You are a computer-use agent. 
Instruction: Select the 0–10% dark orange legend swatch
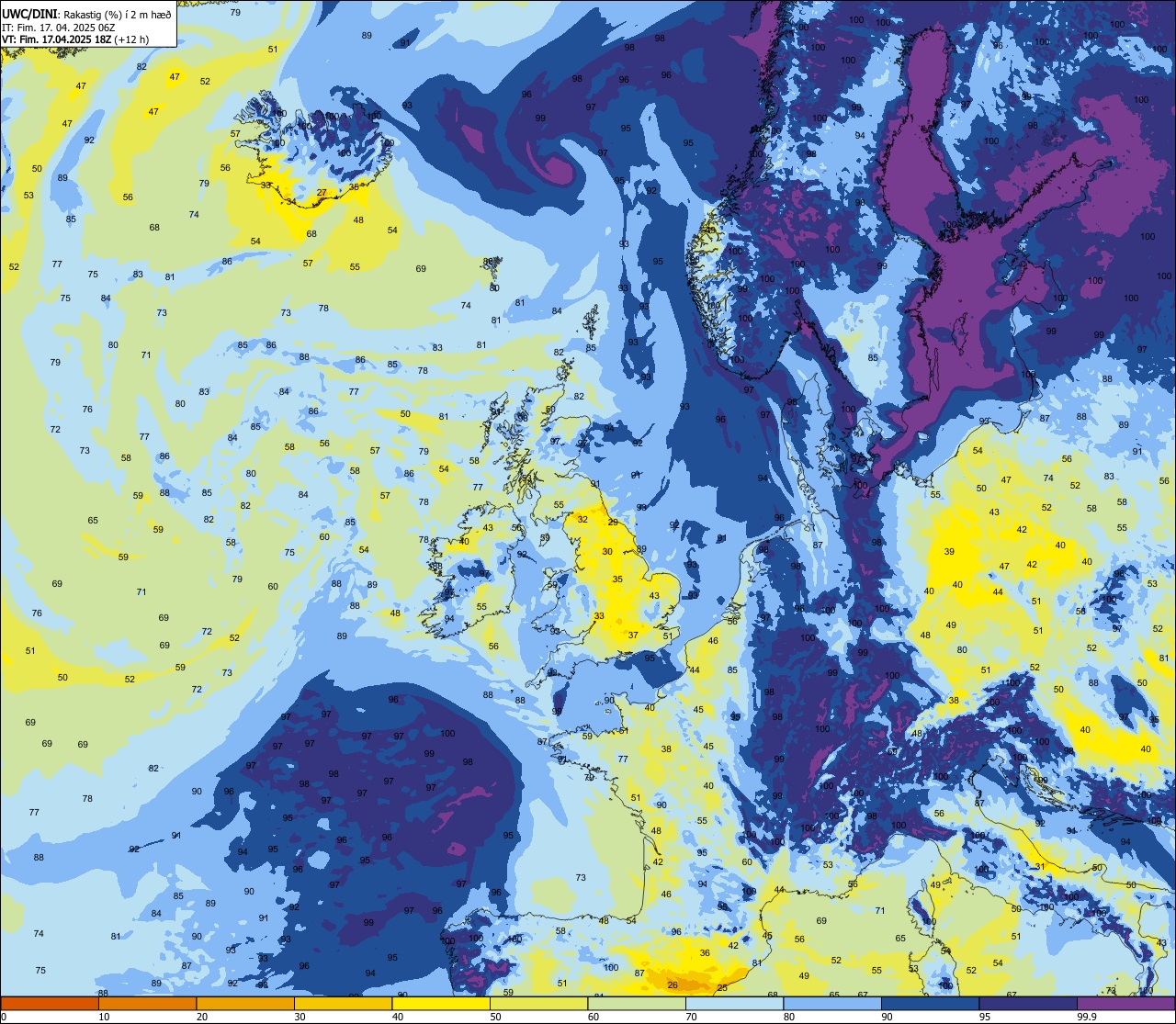[x=50, y=1003]
